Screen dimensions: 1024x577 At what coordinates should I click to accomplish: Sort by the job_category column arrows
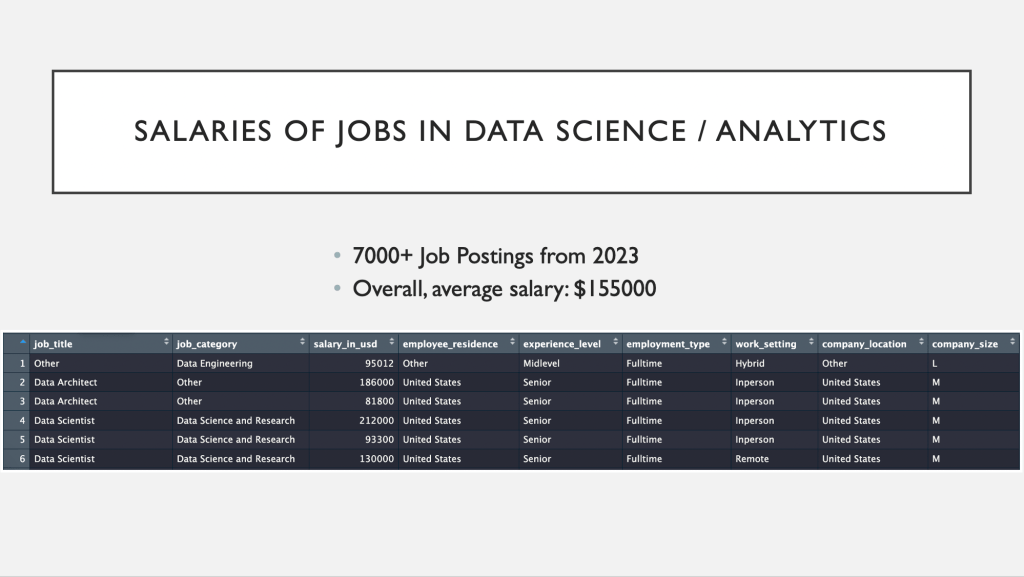pyautogui.click(x=302, y=344)
